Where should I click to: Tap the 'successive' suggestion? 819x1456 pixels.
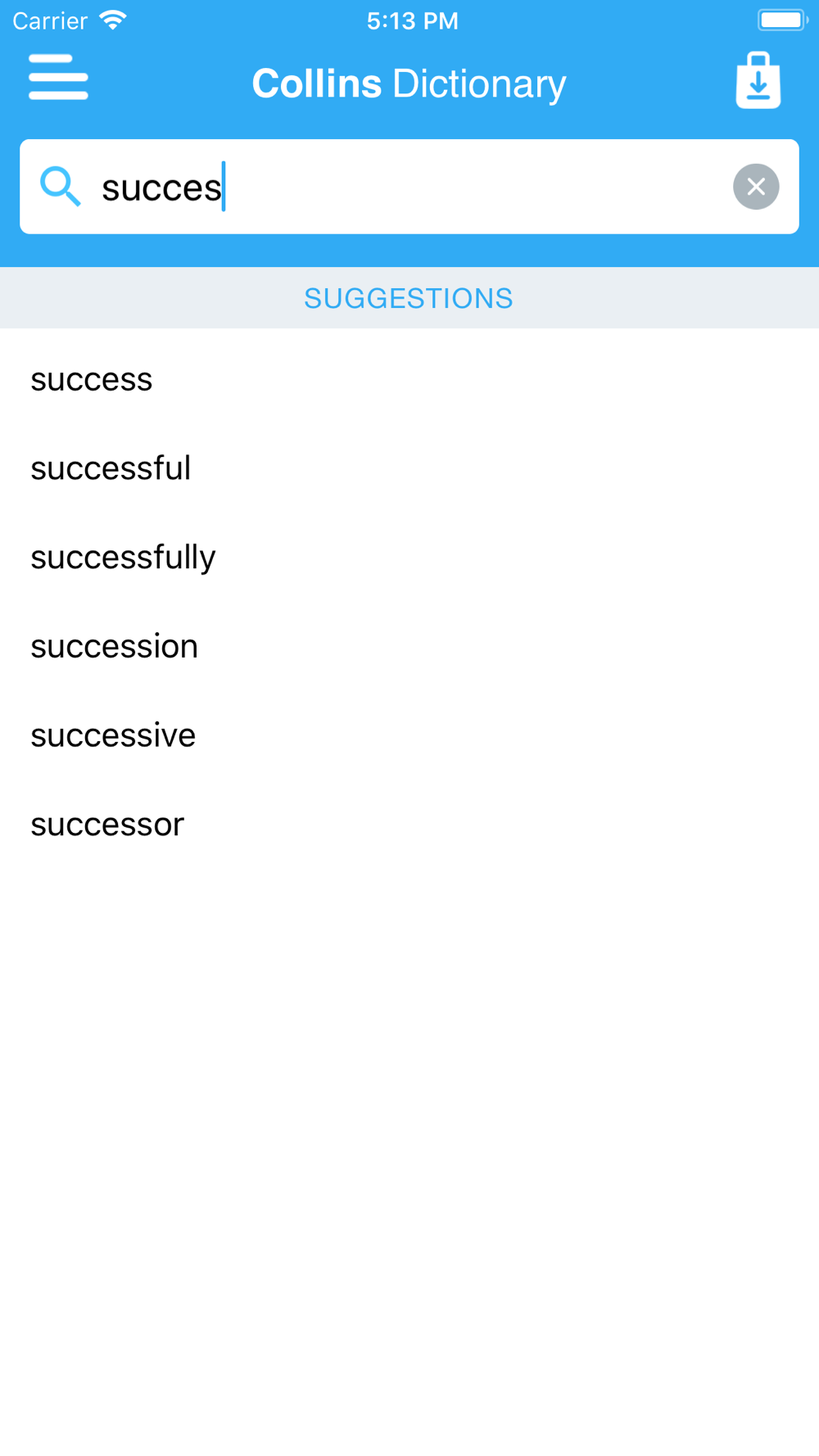point(409,735)
